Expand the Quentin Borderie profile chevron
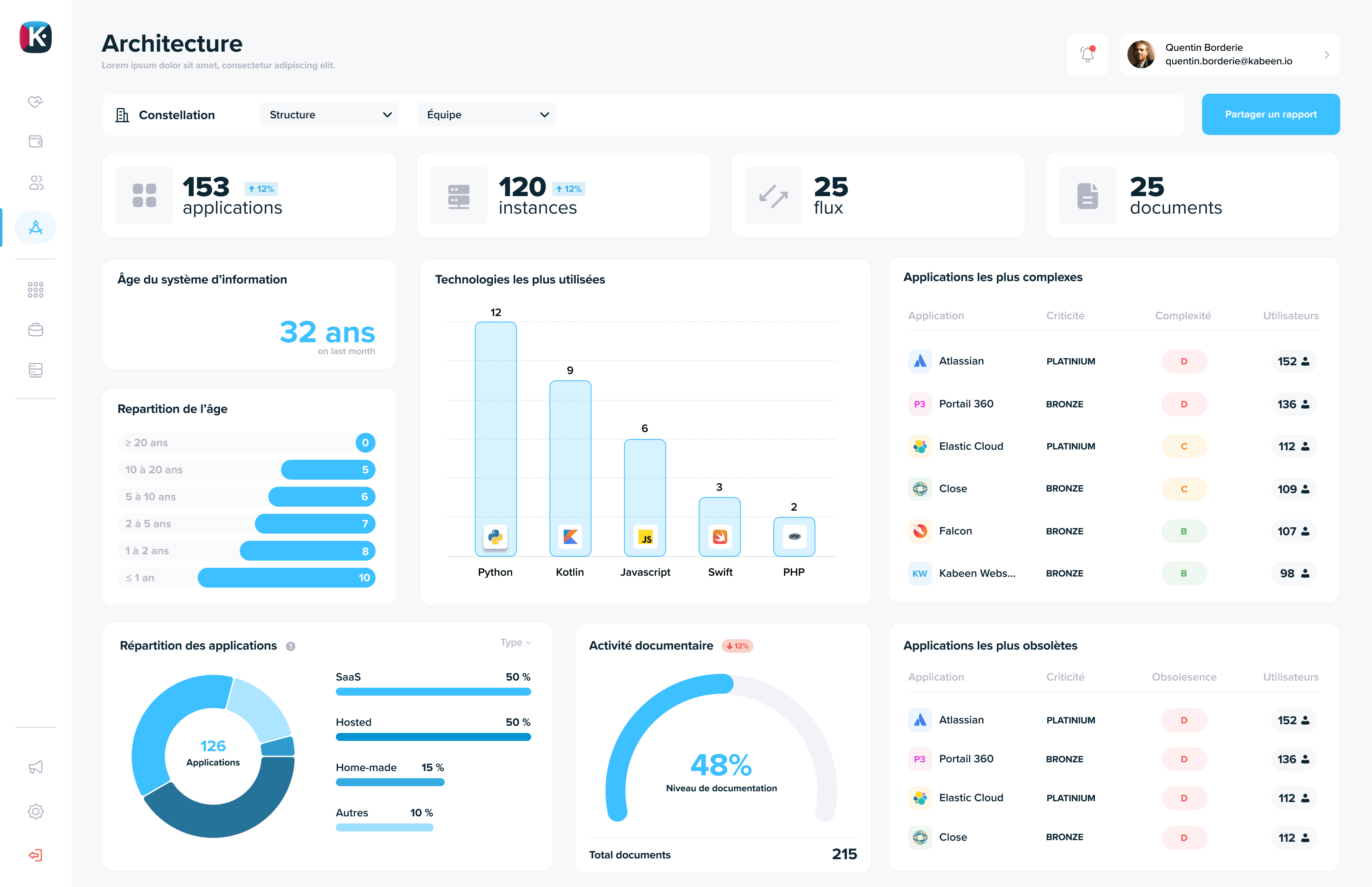This screenshot has height=887, width=1372. tap(1327, 55)
